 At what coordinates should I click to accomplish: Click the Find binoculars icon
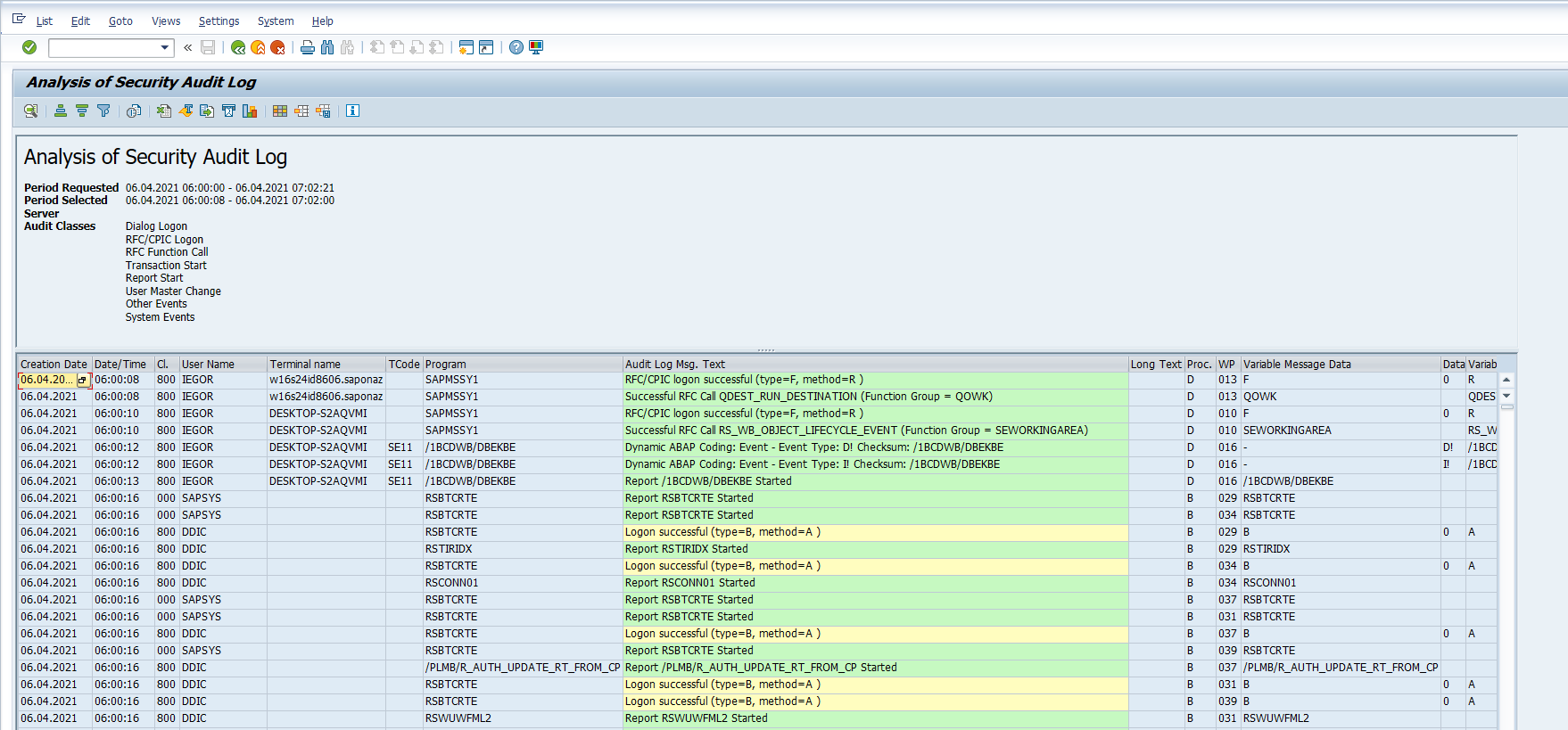pos(327,47)
